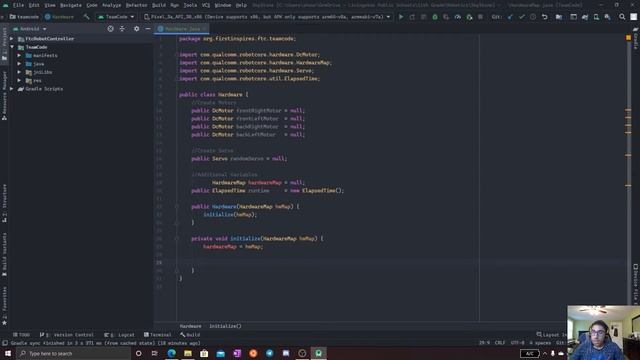640x360 pixels.
Task: Open the Tools menu
Action: (x=190, y=5)
